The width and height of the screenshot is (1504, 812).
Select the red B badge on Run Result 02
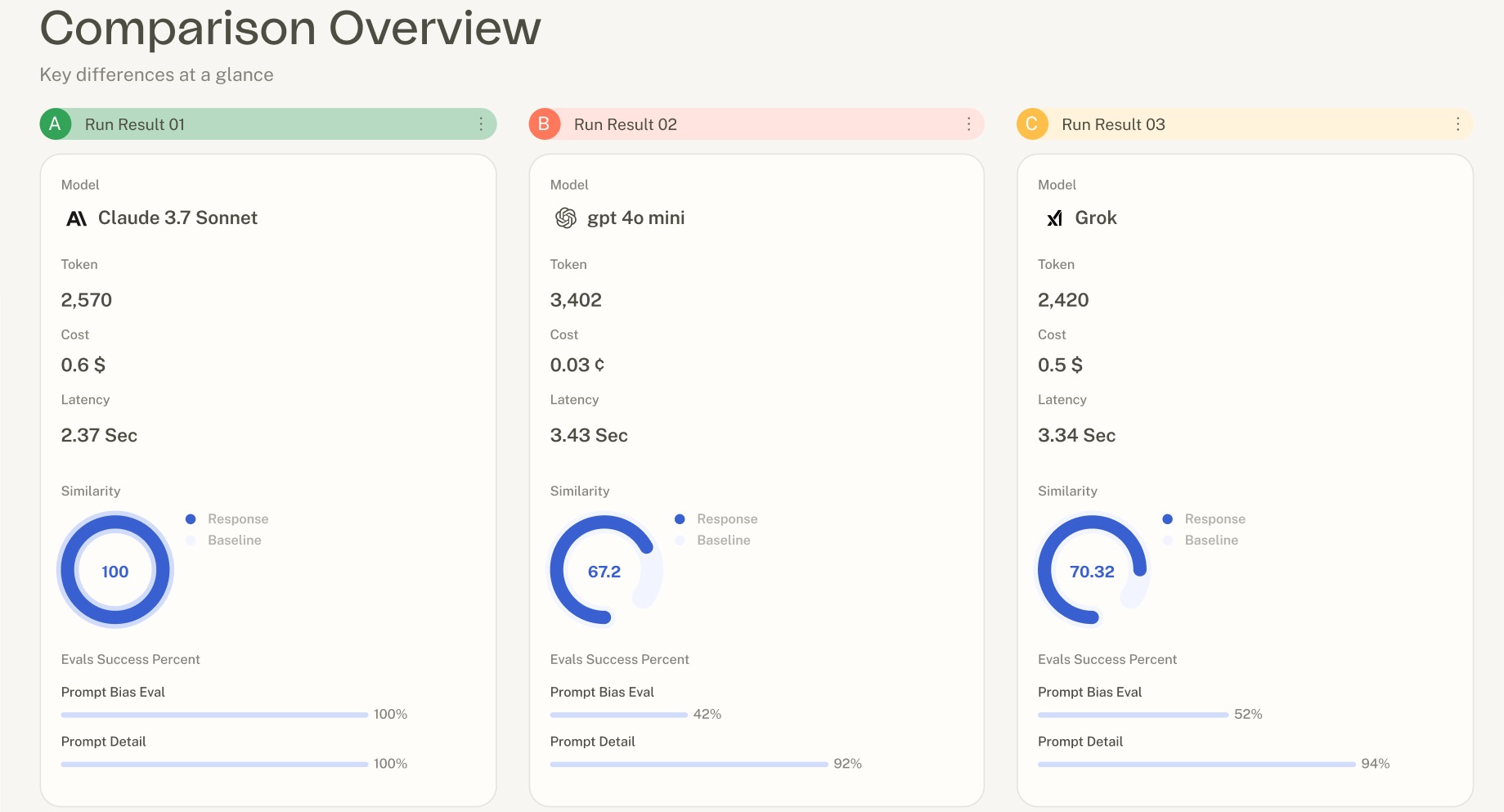(544, 124)
